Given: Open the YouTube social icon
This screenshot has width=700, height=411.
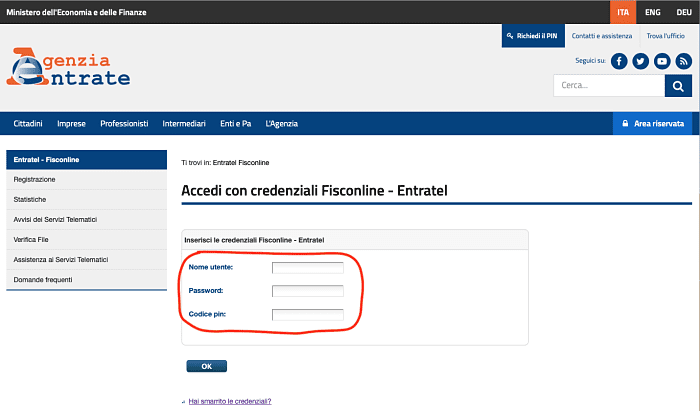Looking at the screenshot, I should [662, 61].
